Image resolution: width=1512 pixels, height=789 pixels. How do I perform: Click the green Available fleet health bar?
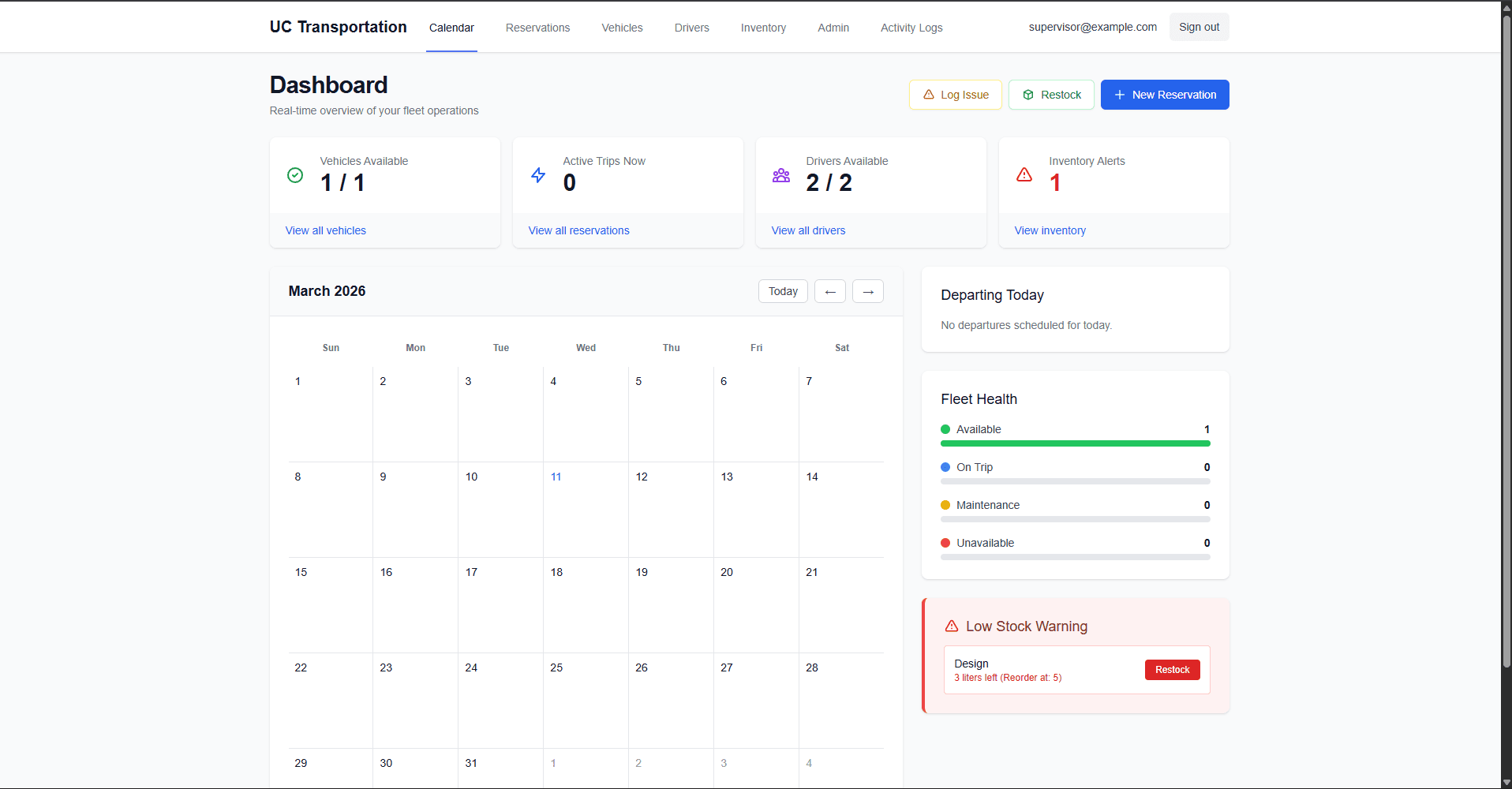pyautogui.click(x=1075, y=443)
